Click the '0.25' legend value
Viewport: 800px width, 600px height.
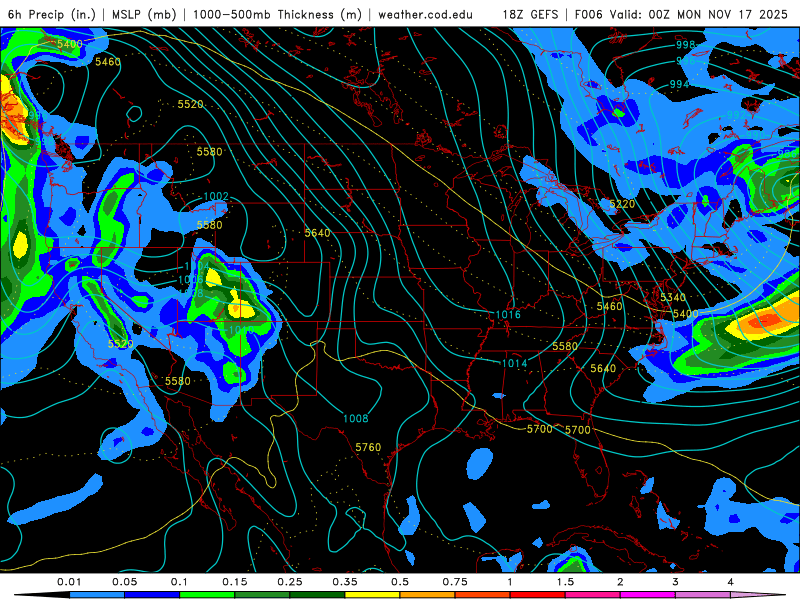pyautogui.click(x=290, y=582)
